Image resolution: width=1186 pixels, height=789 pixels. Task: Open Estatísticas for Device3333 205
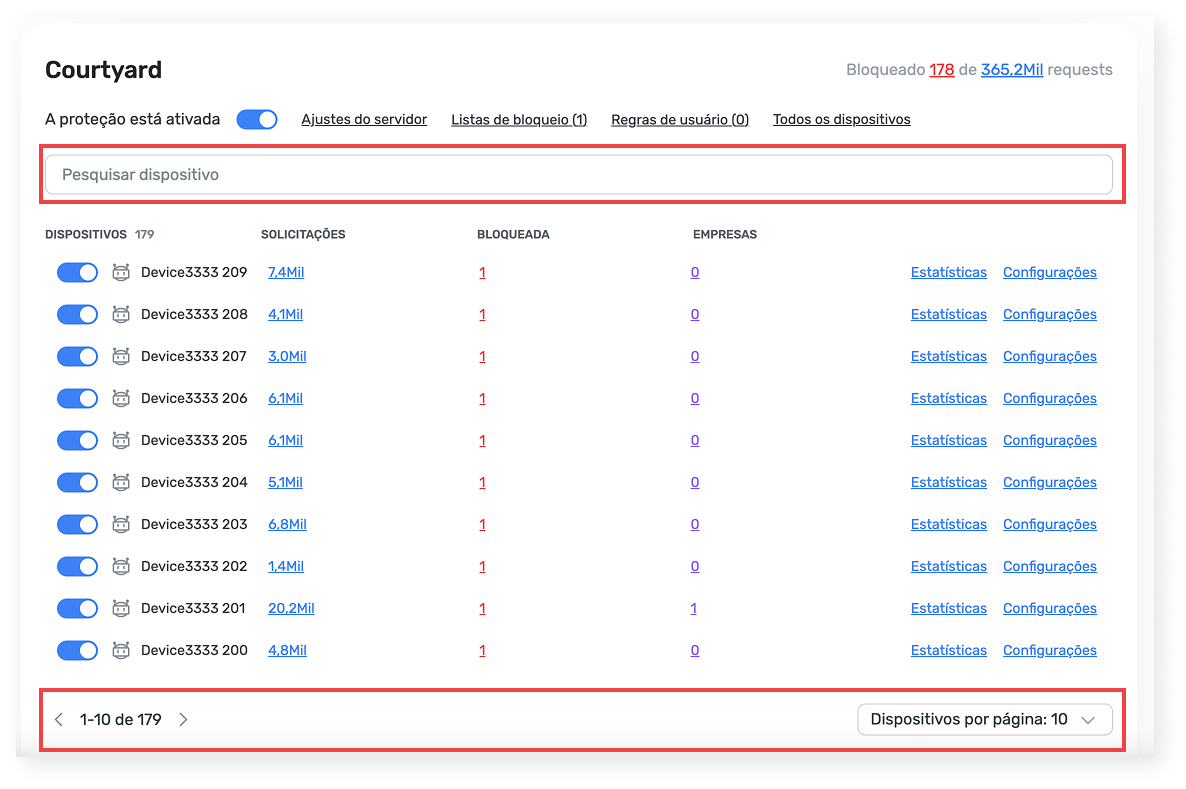948,440
